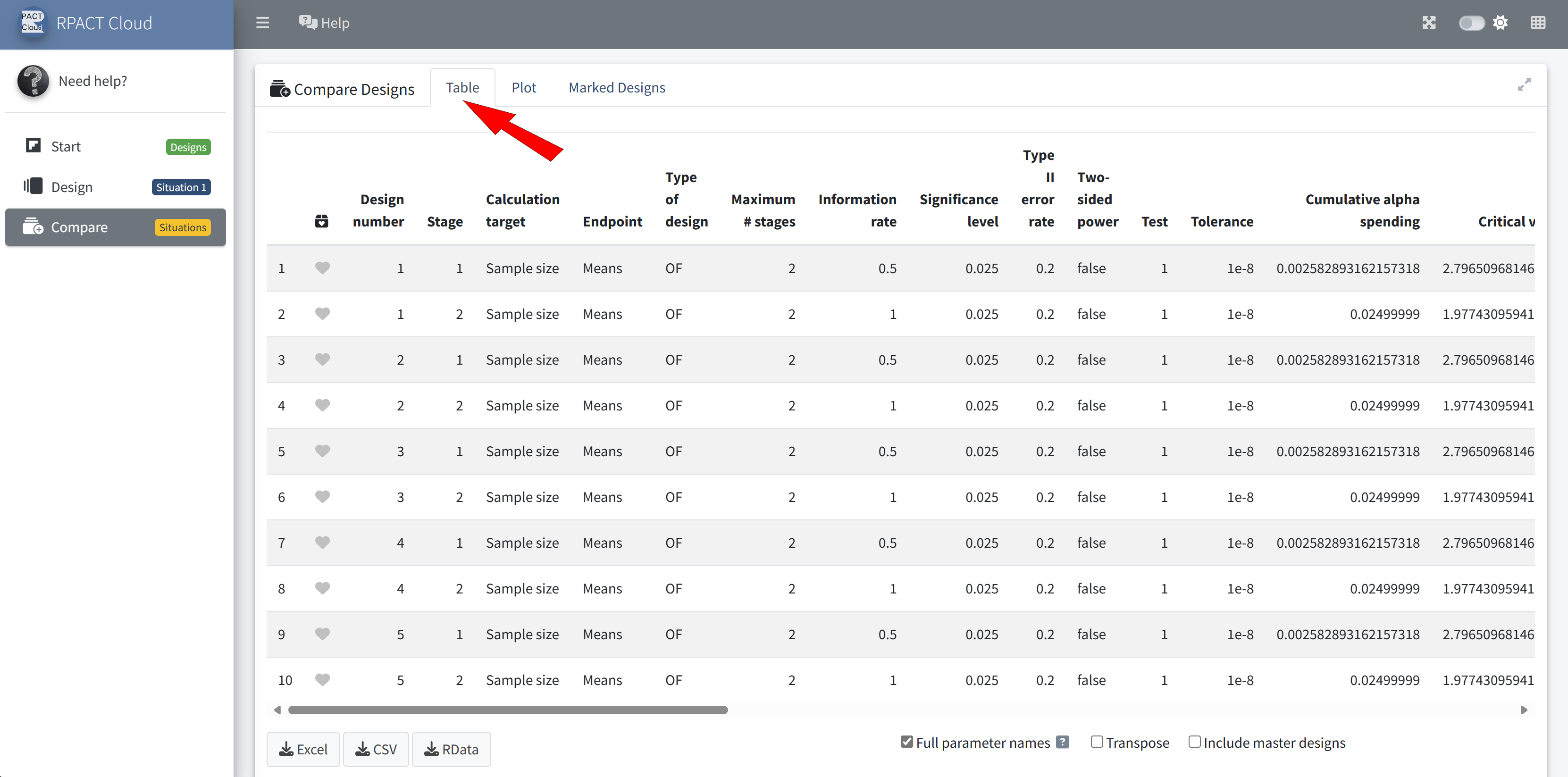This screenshot has height=777, width=1568.
Task: Check Include master designs option
Action: coord(1194,742)
